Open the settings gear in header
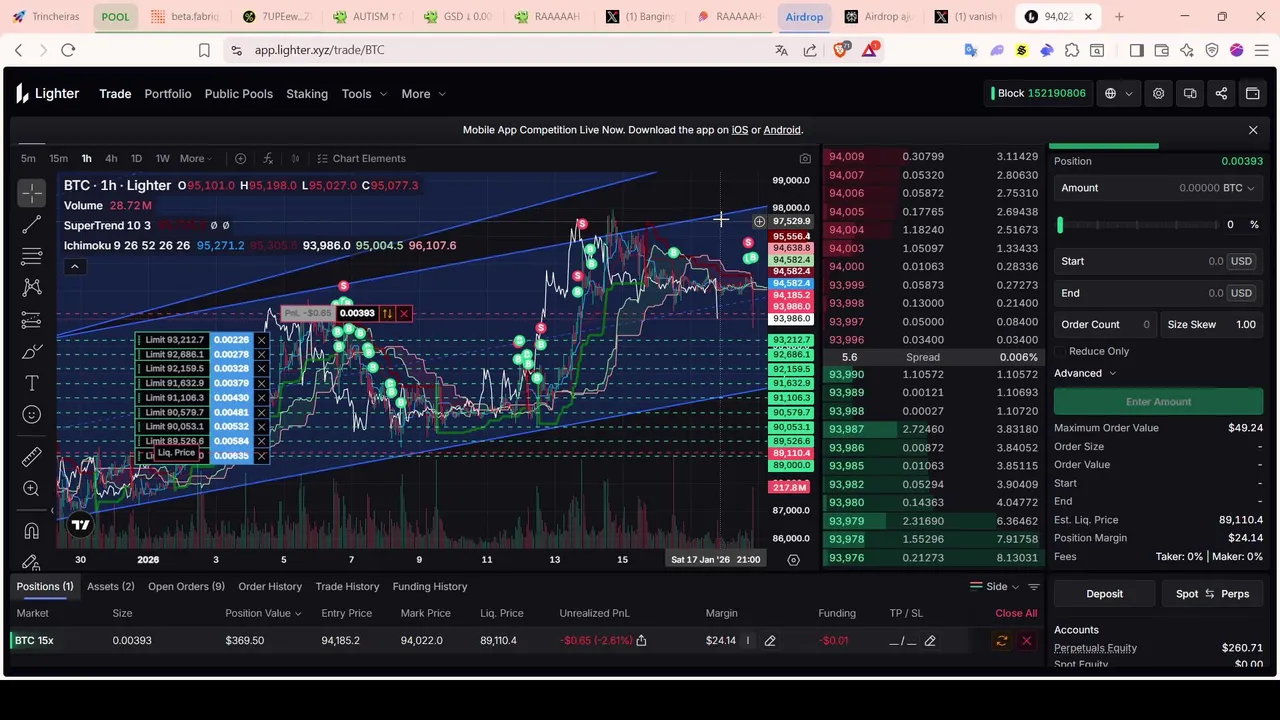Image resolution: width=1280 pixels, height=720 pixels. click(1158, 94)
